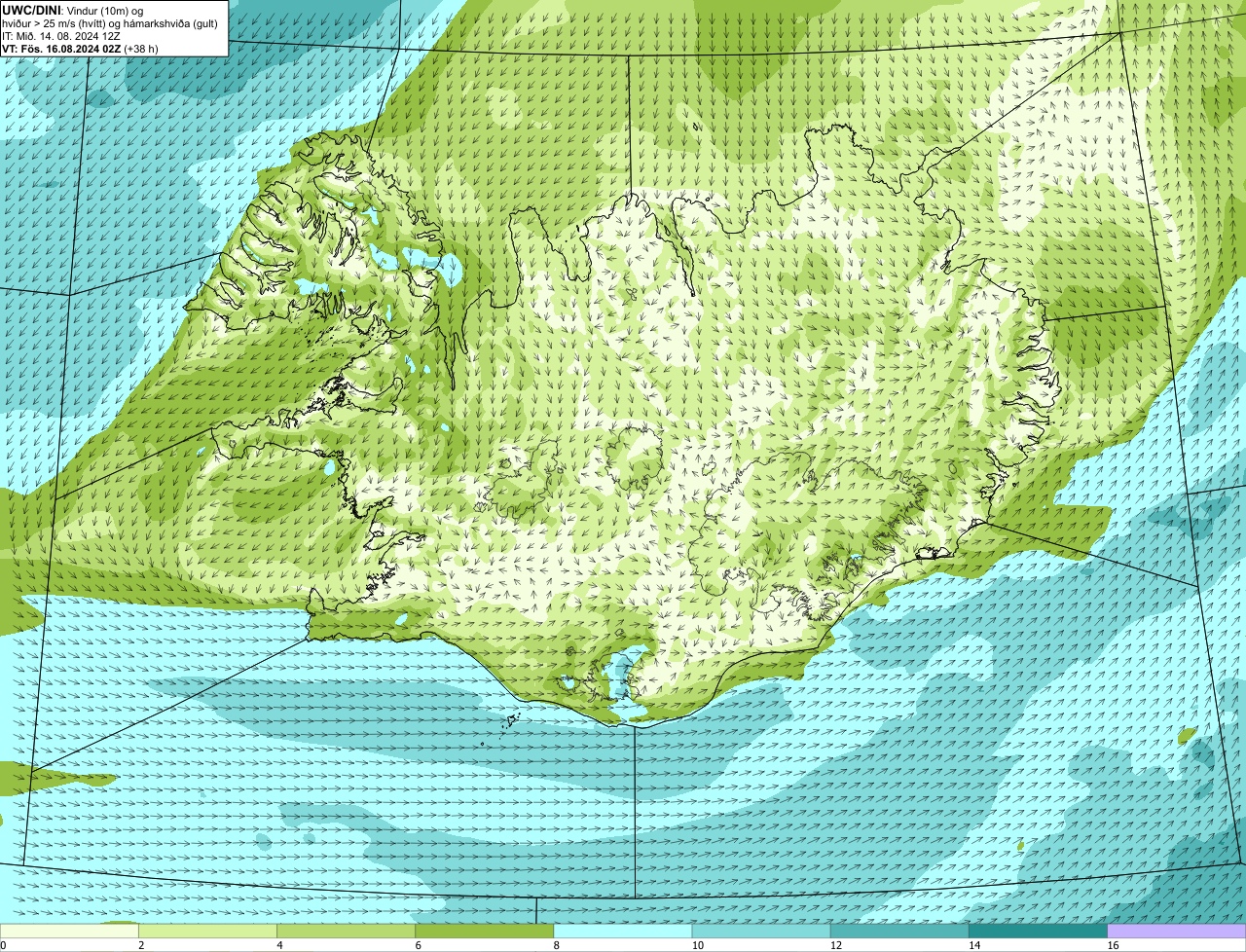1246x952 pixels.
Task: Click the medium green 4–6 legend swatch
Action: pyautogui.click(x=347, y=931)
